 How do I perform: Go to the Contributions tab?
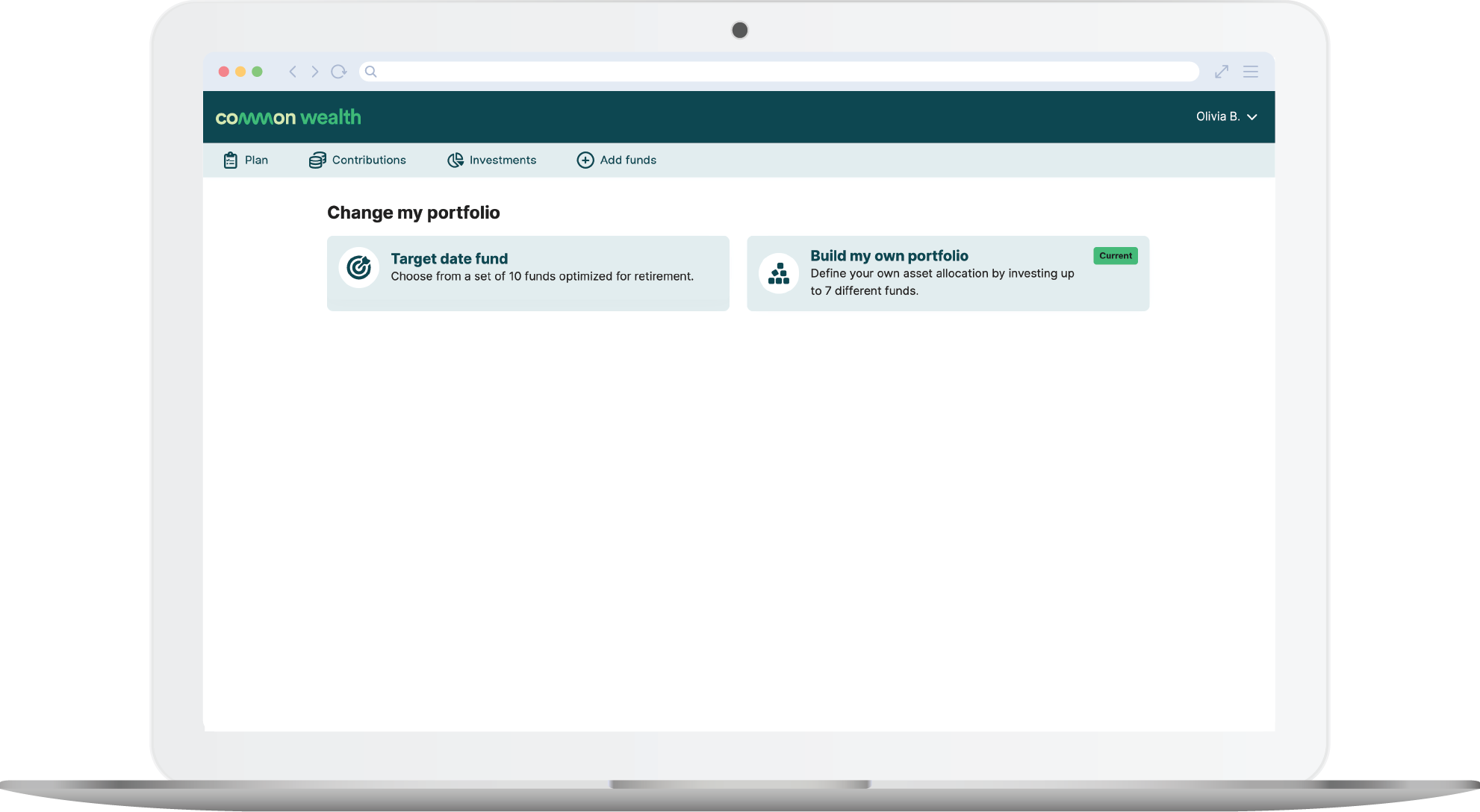pyautogui.click(x=358, y=160)
